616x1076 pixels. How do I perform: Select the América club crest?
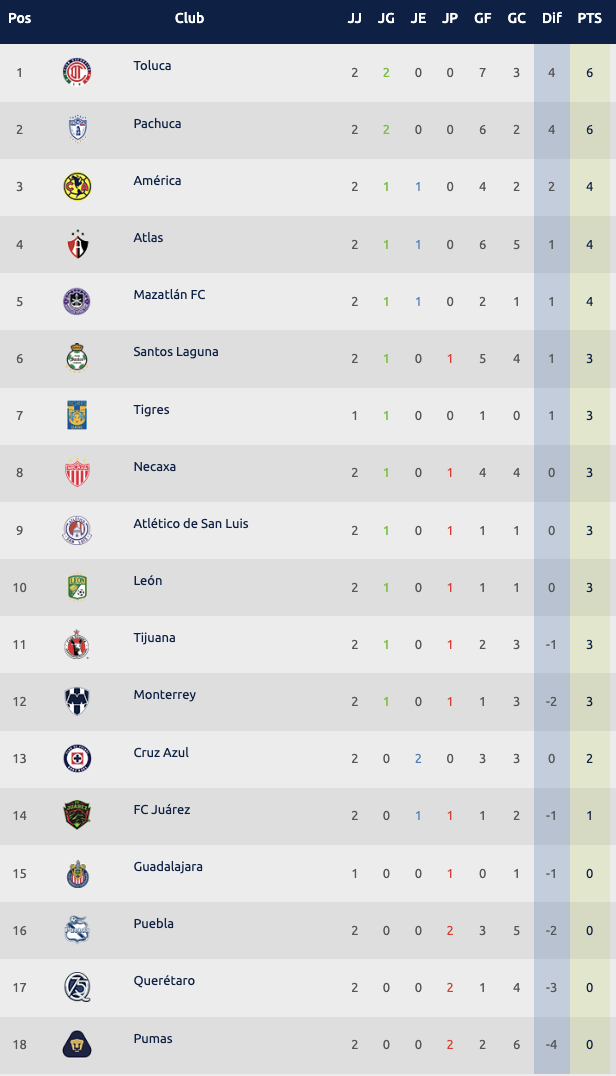77,187
